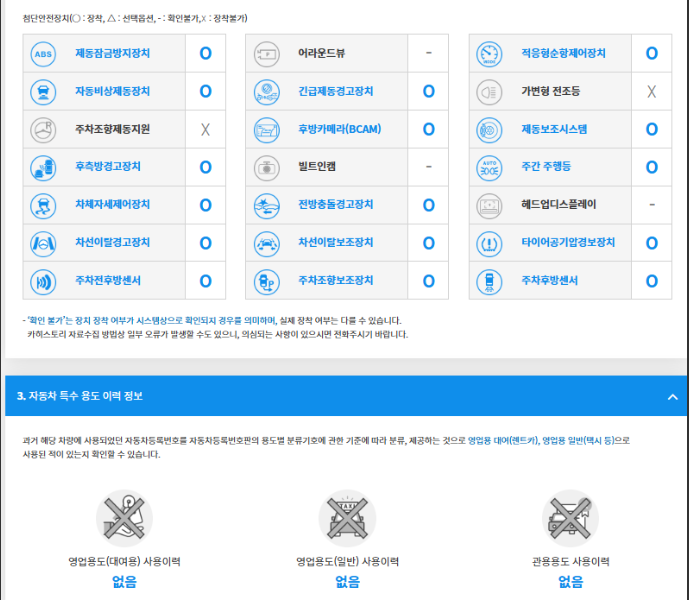Click the 적응형순항제어장치 gauge icon

489,54
